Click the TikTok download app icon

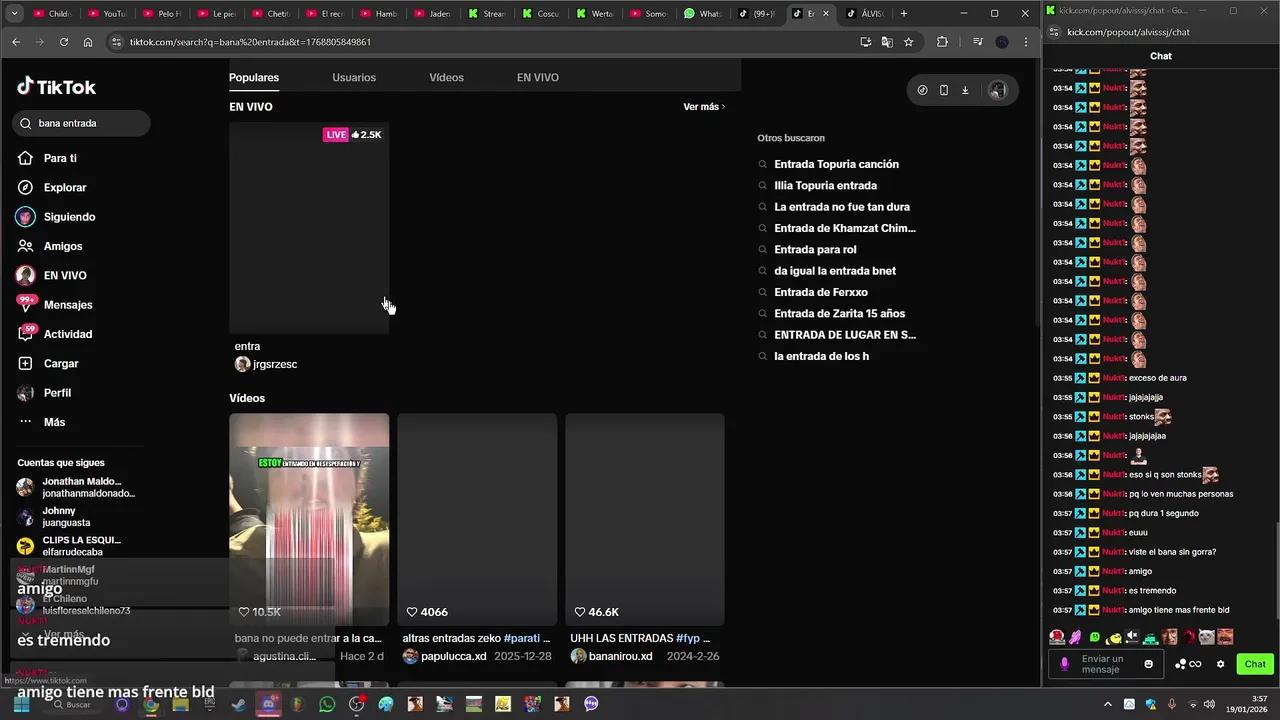coord(965,90)
